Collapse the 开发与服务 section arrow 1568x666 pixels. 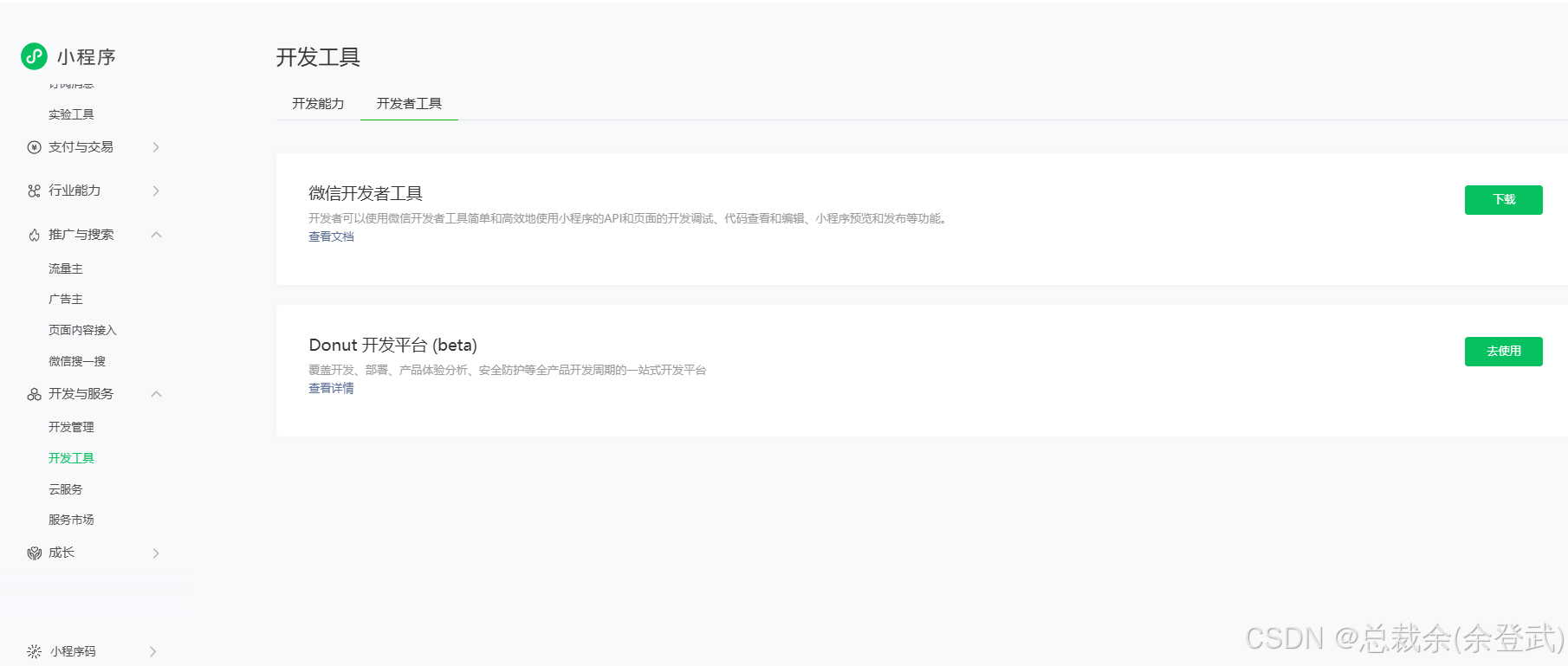coord(156,394)
